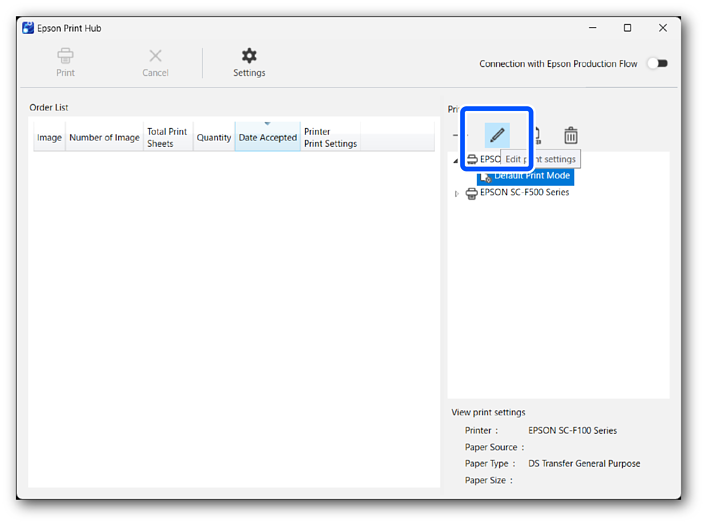
Task: Click the Image column header
Action: 49,138
